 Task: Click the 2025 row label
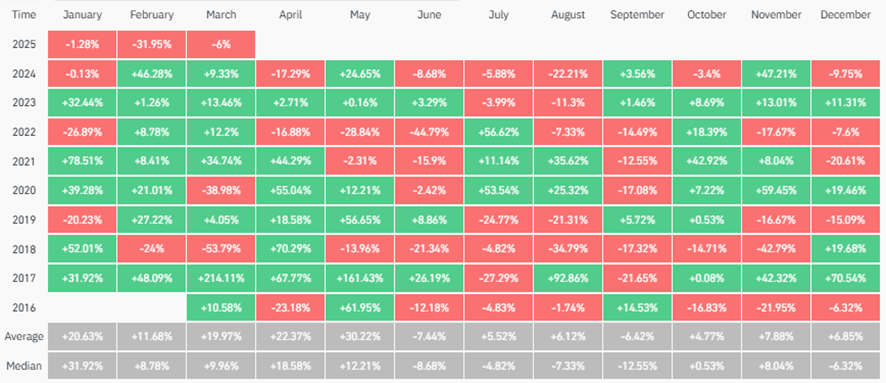[23, 44]
